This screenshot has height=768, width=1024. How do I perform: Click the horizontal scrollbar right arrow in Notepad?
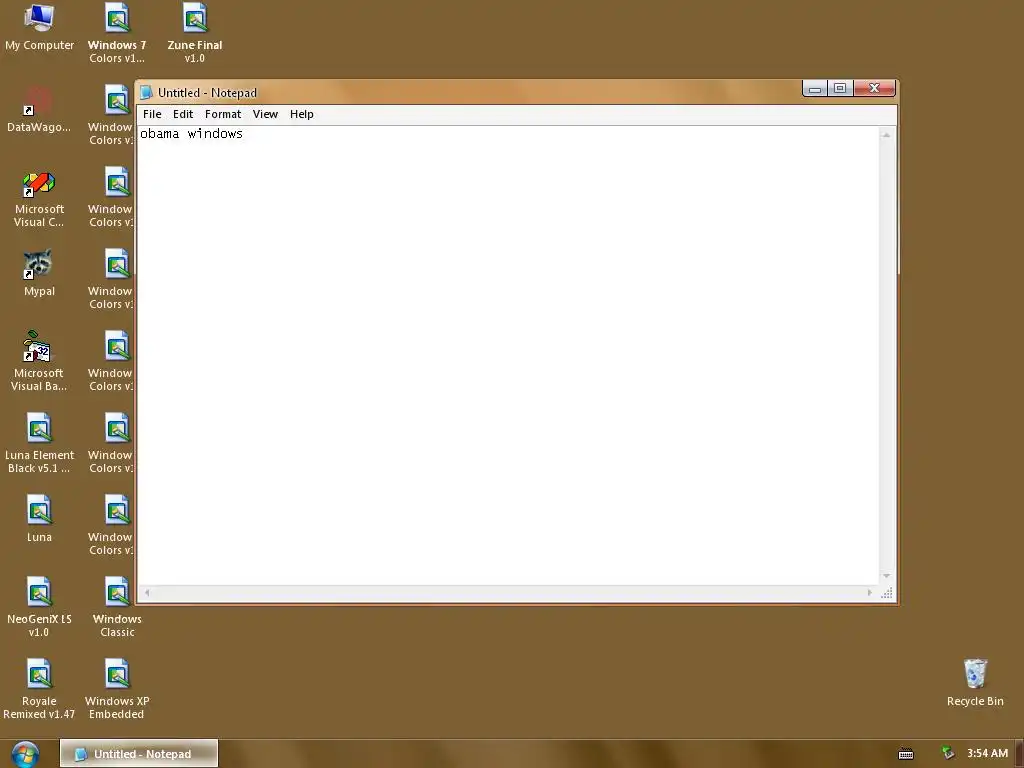869,593
